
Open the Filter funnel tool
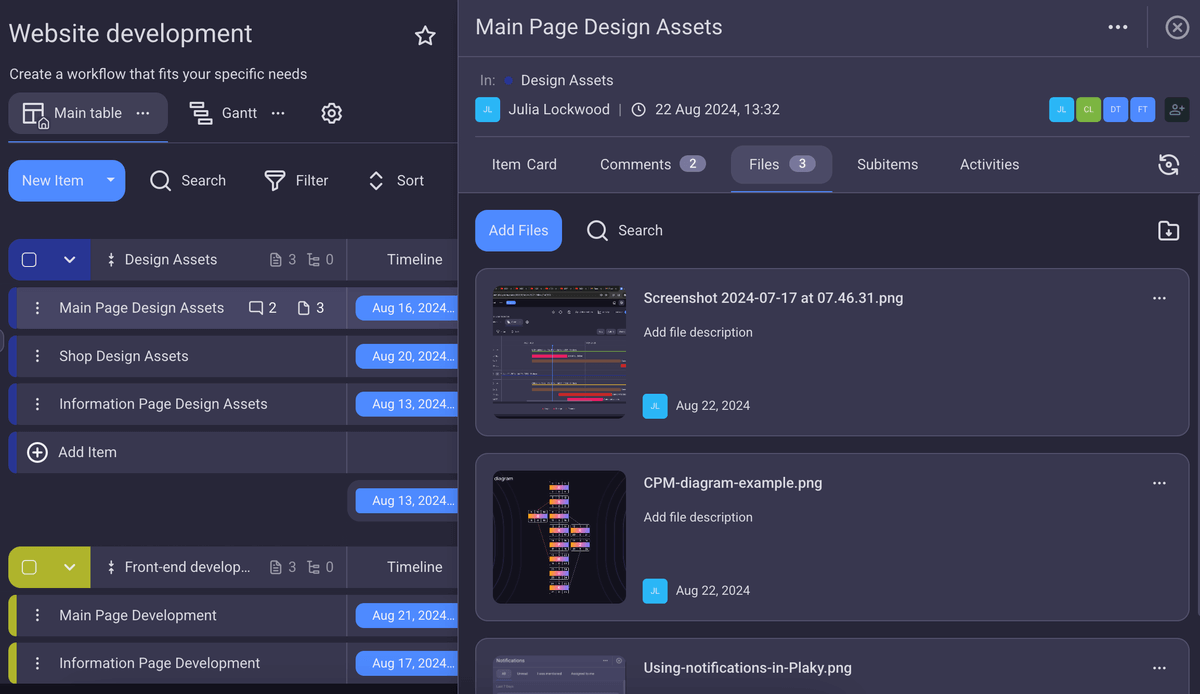[296, 181]
